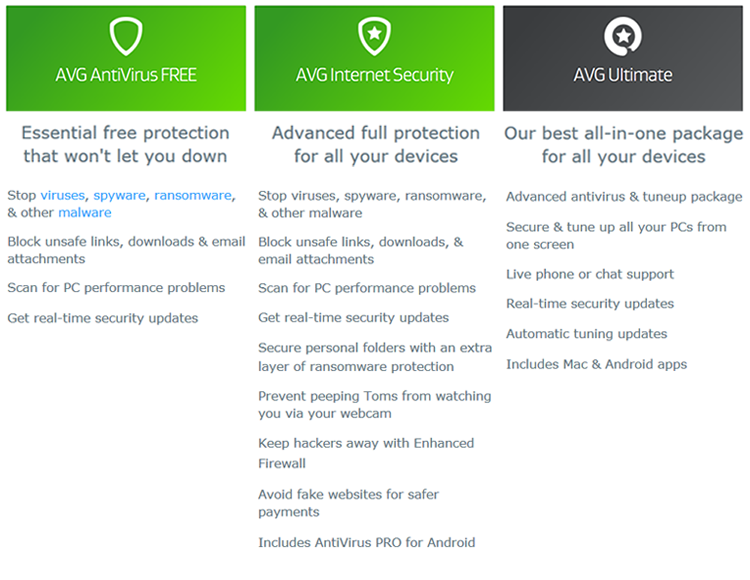Screen dimensions: 750x580
Task: Click Prevent peeping Toms webcam feature text
Action: click(375, 405)
